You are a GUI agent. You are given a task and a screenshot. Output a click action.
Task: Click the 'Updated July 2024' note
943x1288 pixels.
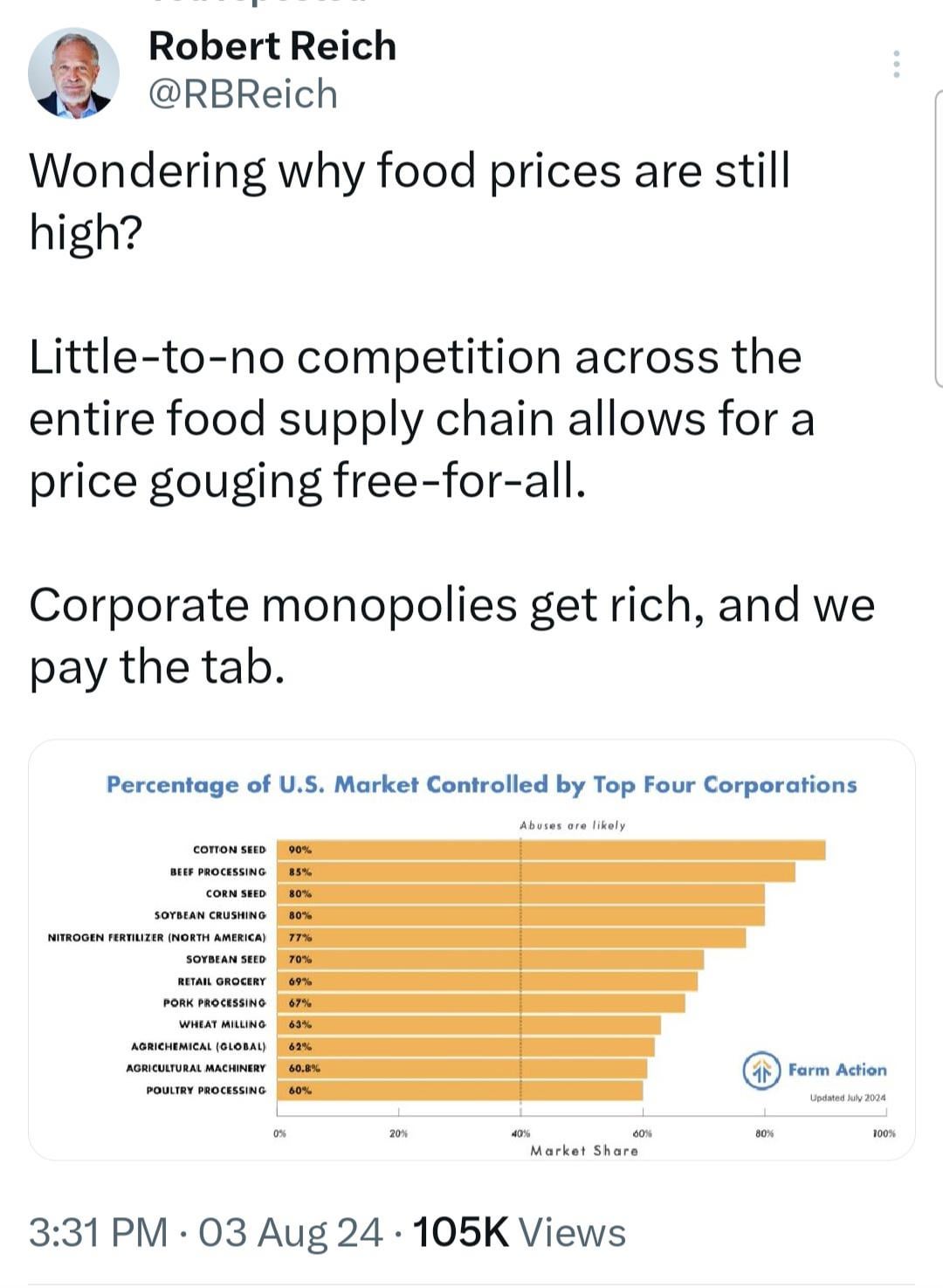(x=847, y=1098)
